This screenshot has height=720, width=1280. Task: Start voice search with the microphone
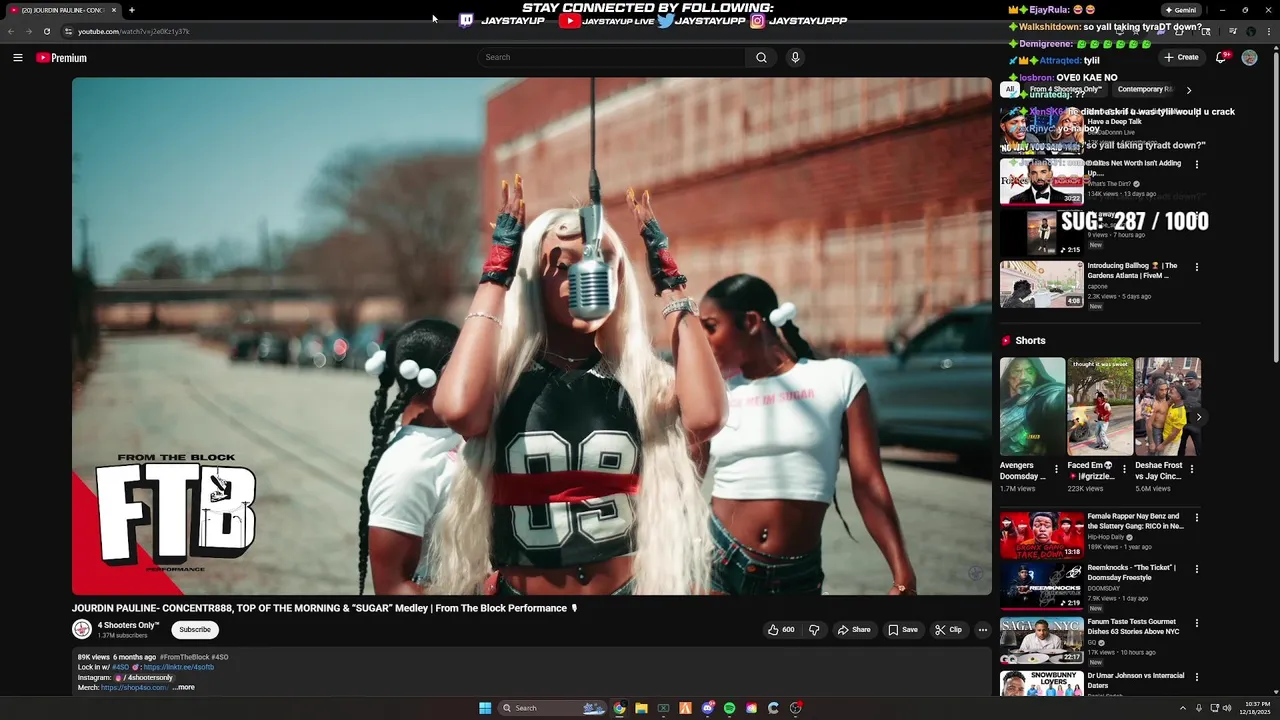795,58
